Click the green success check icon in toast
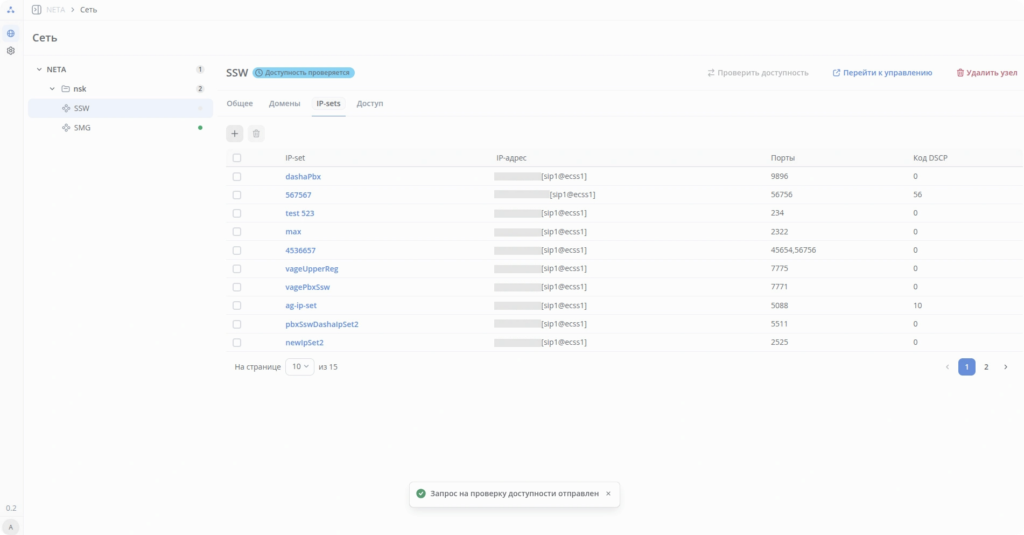 point(421,494)
